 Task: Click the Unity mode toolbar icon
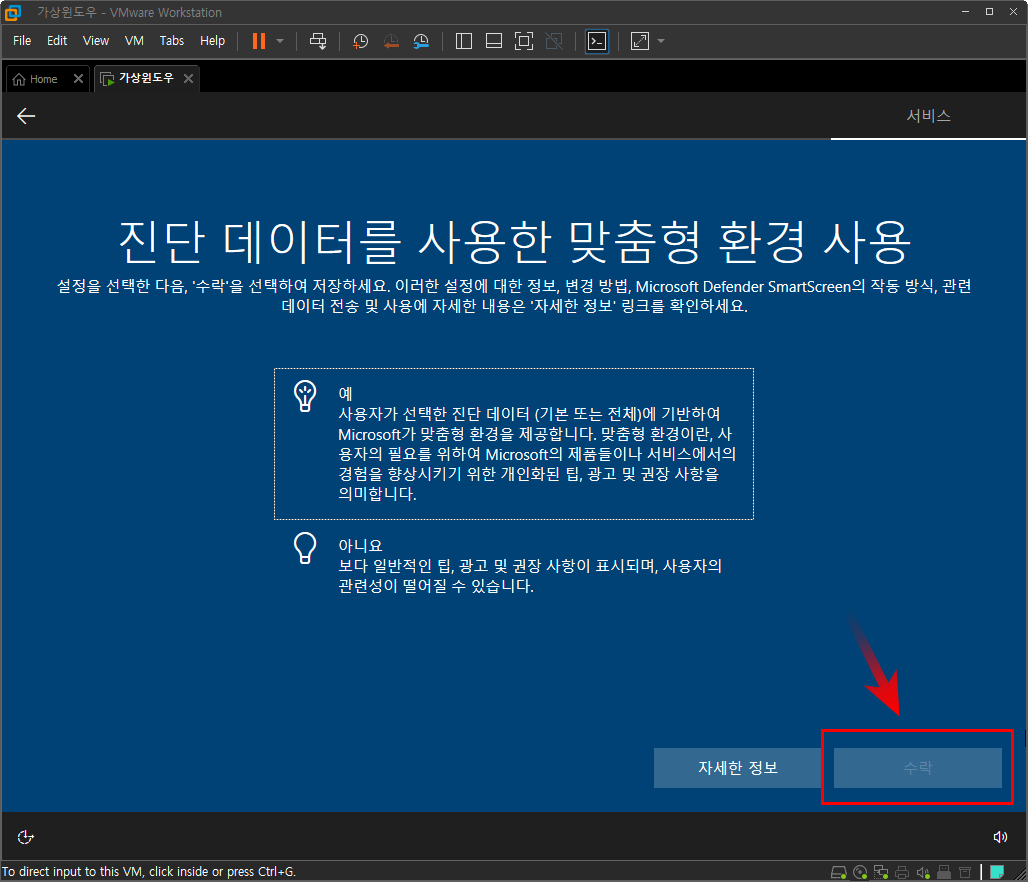(x=554, y=41)
